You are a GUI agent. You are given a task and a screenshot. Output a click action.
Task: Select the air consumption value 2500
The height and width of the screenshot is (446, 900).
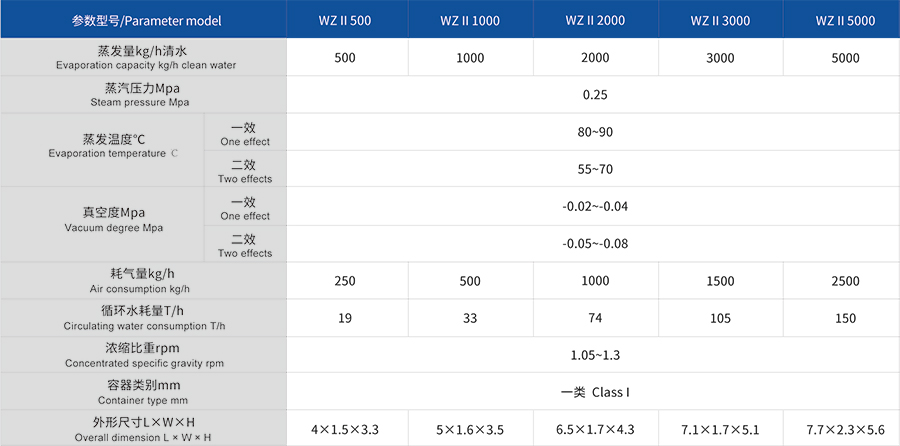845,281
